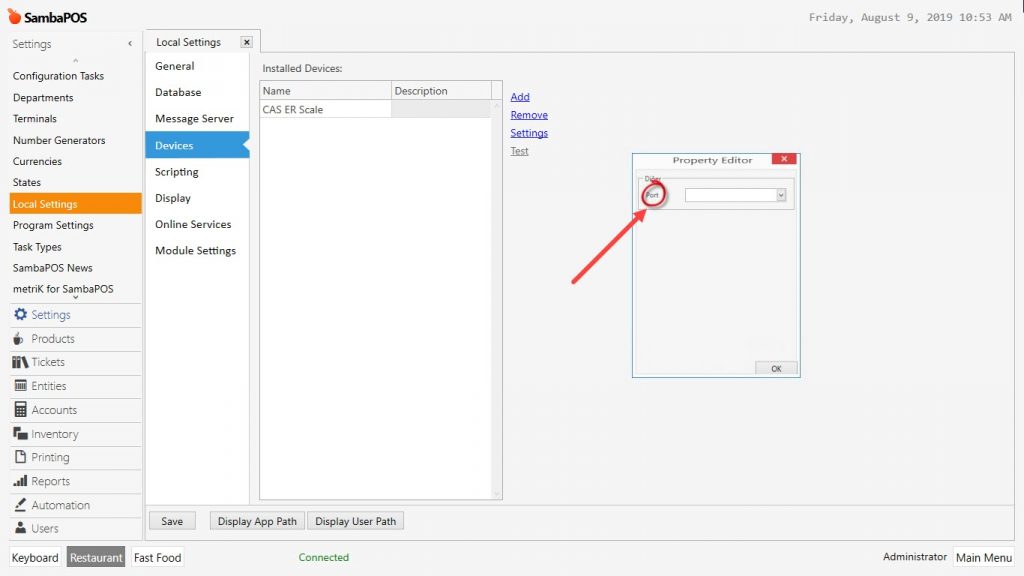This screenshot has width=1024, height=576.
Task: Switch to Fast Food department
Action: click(x=157, y=557)
